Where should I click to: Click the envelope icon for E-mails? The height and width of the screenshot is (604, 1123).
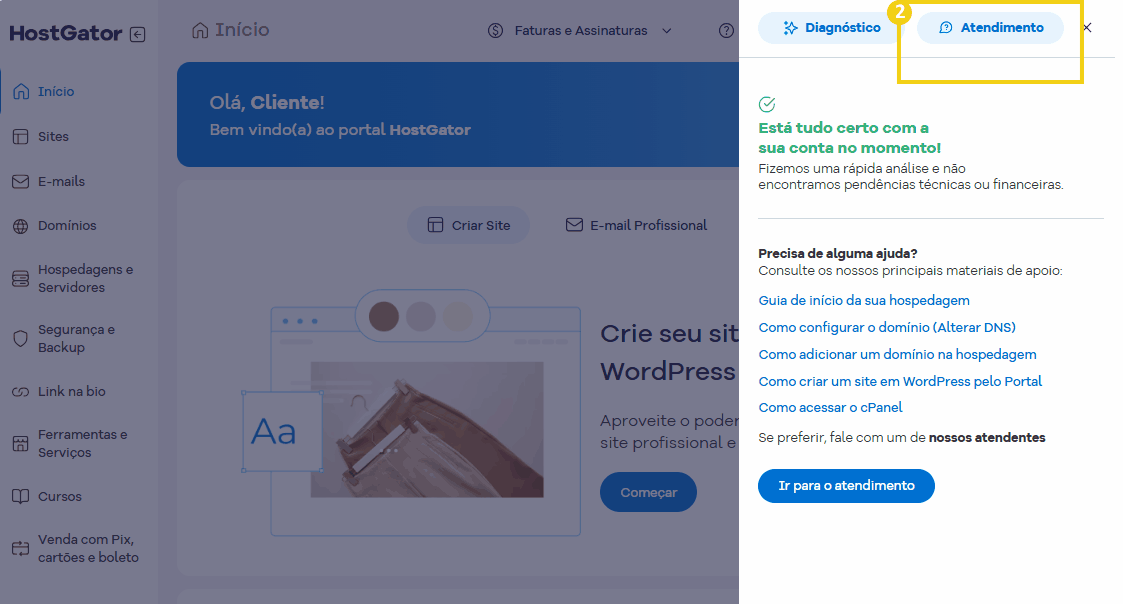21,182
